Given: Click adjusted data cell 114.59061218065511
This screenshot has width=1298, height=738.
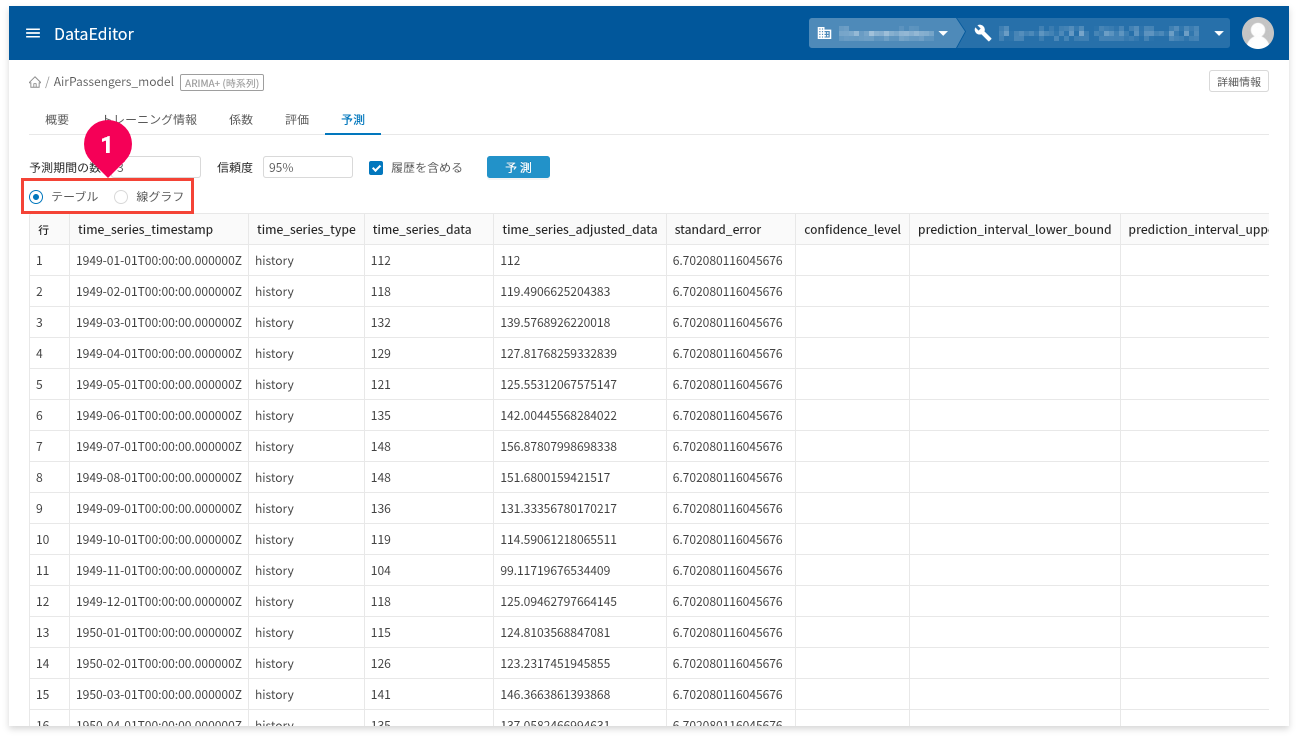Looking at the screenshot, I should (580, 540).
